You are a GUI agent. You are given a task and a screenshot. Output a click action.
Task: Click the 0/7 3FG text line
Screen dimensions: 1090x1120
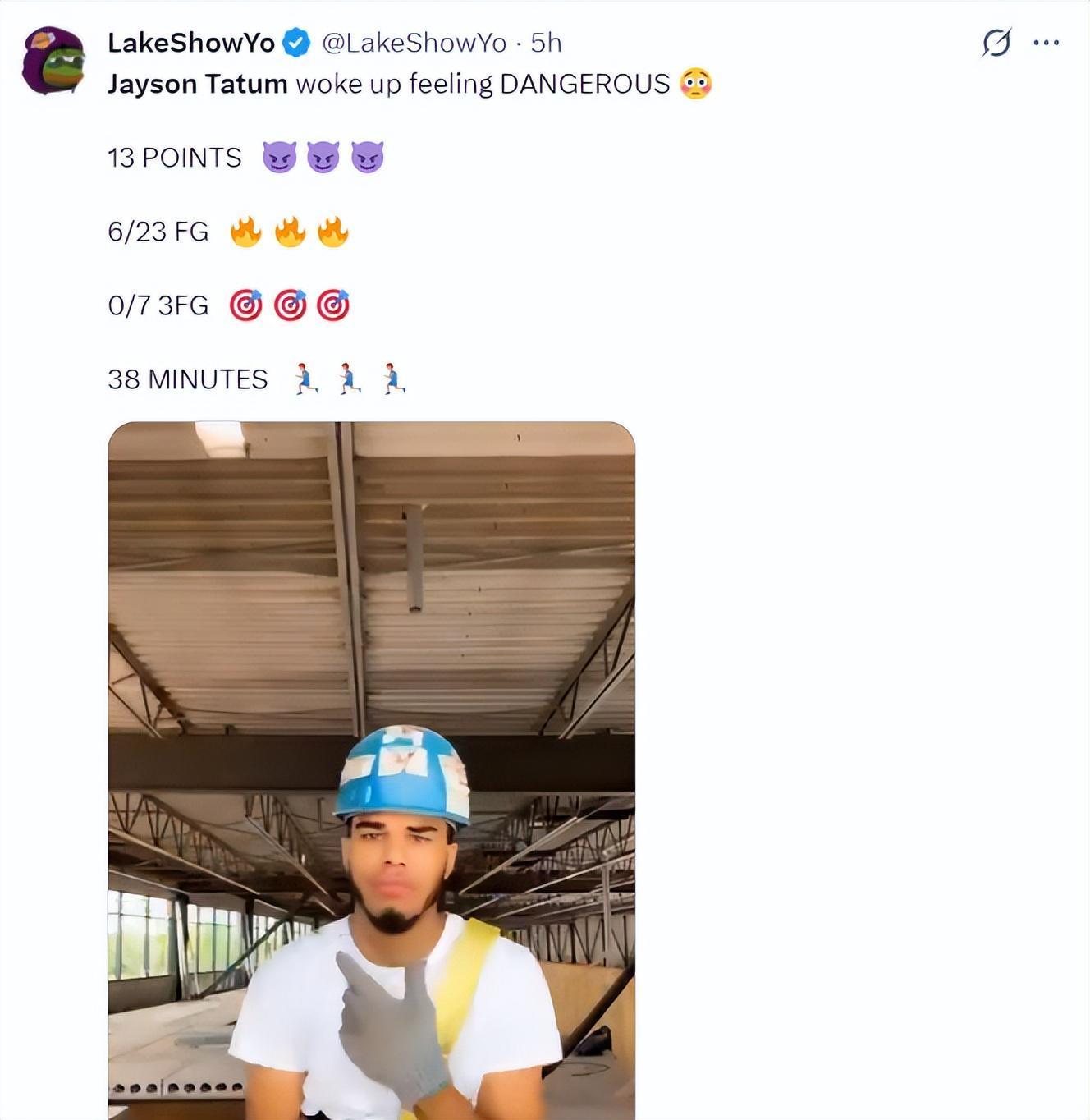point(158,305)
